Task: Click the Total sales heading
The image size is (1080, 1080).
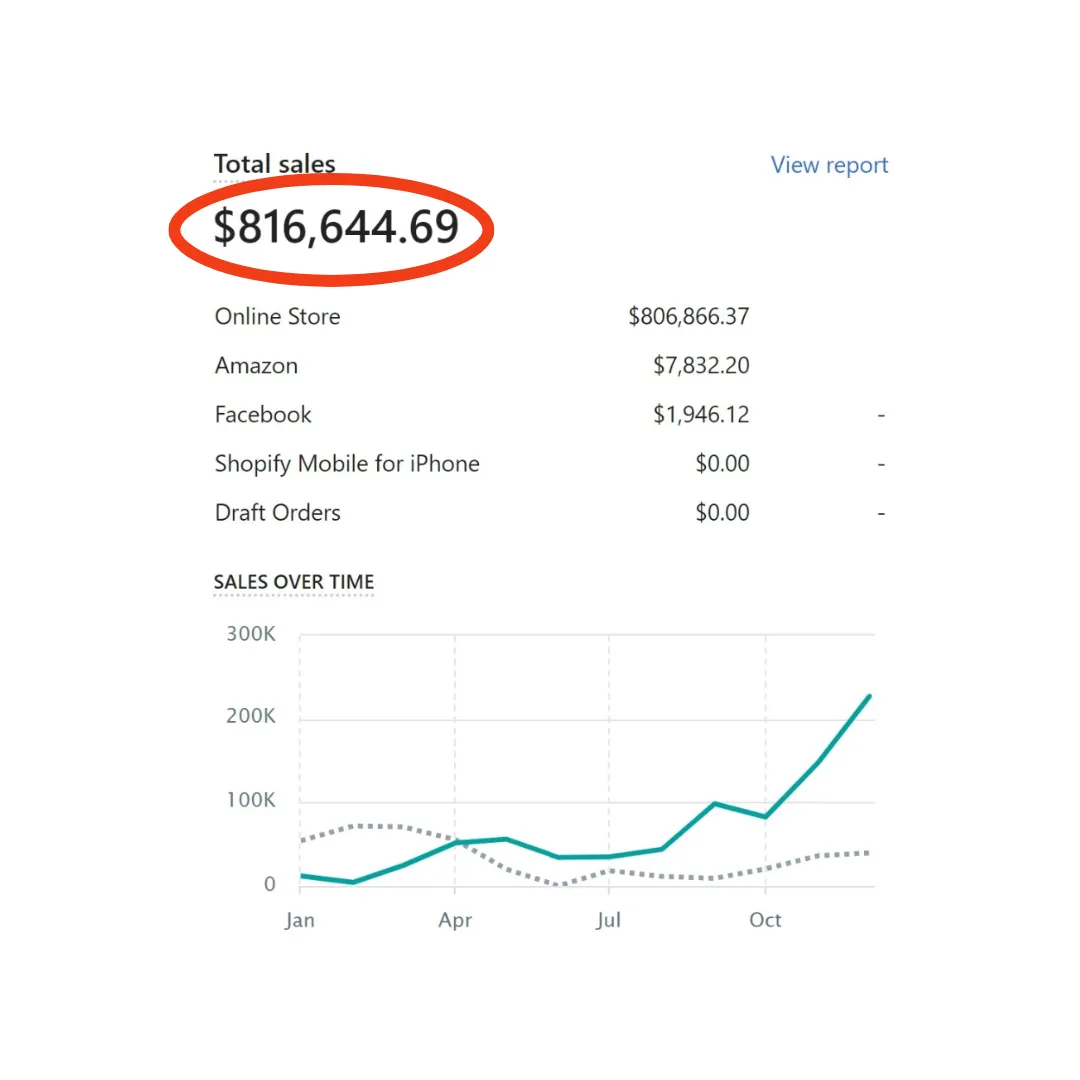Action: [x=274, y=164]
